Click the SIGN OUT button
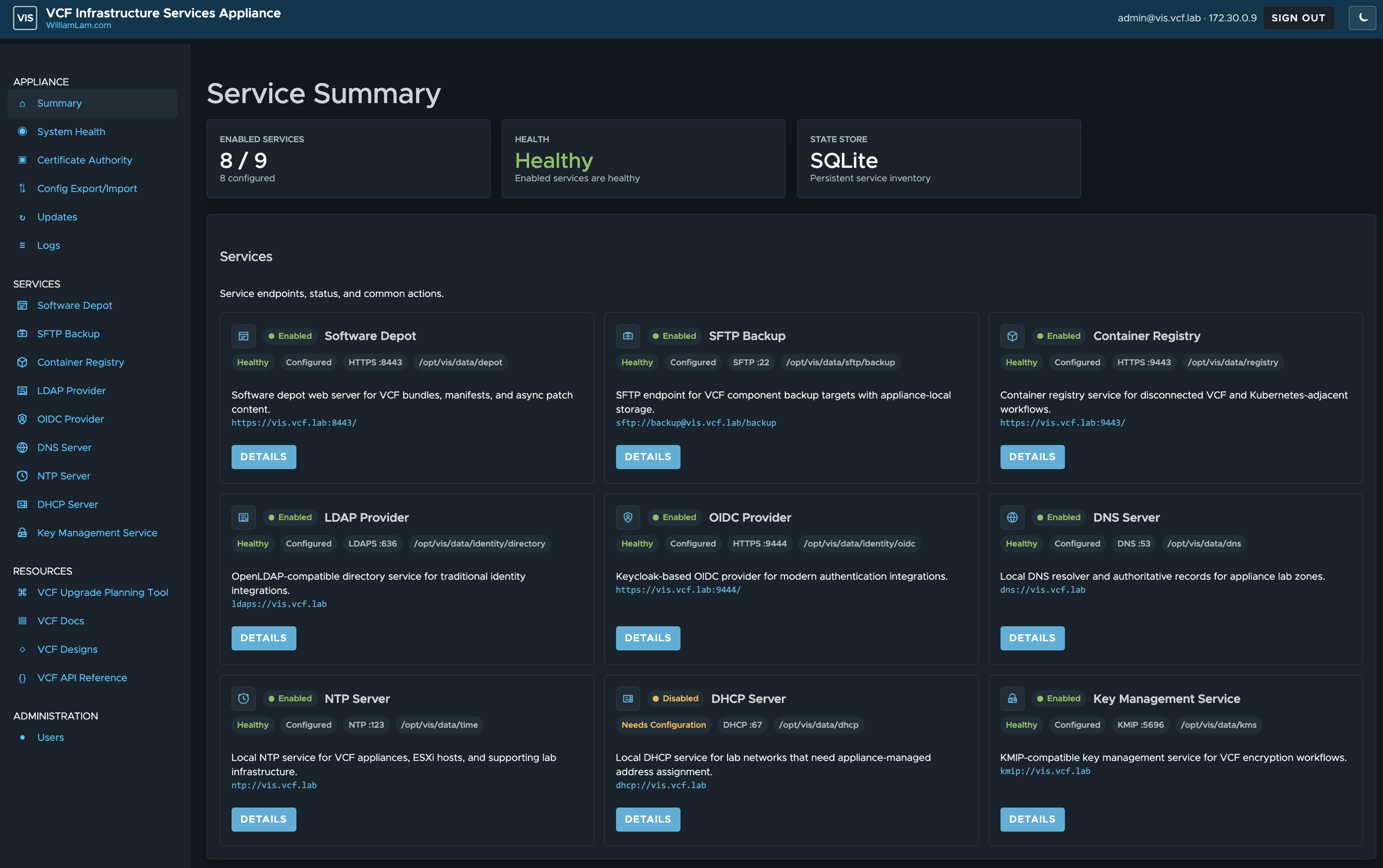Screen dimensions: 1383x868 point(1298,18)
